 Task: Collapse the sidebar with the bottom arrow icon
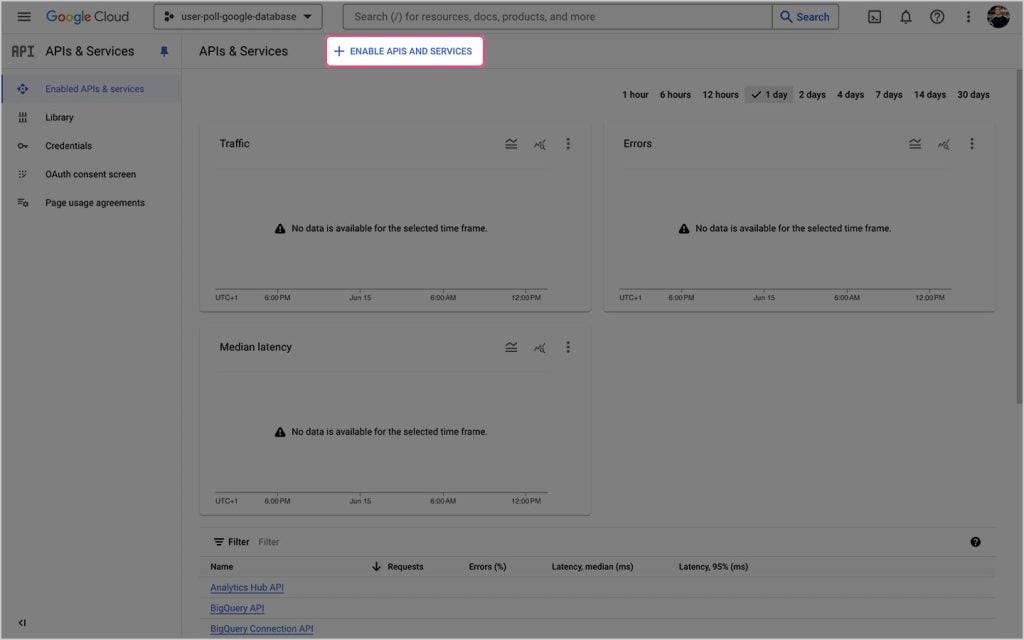tap(22, 623)
